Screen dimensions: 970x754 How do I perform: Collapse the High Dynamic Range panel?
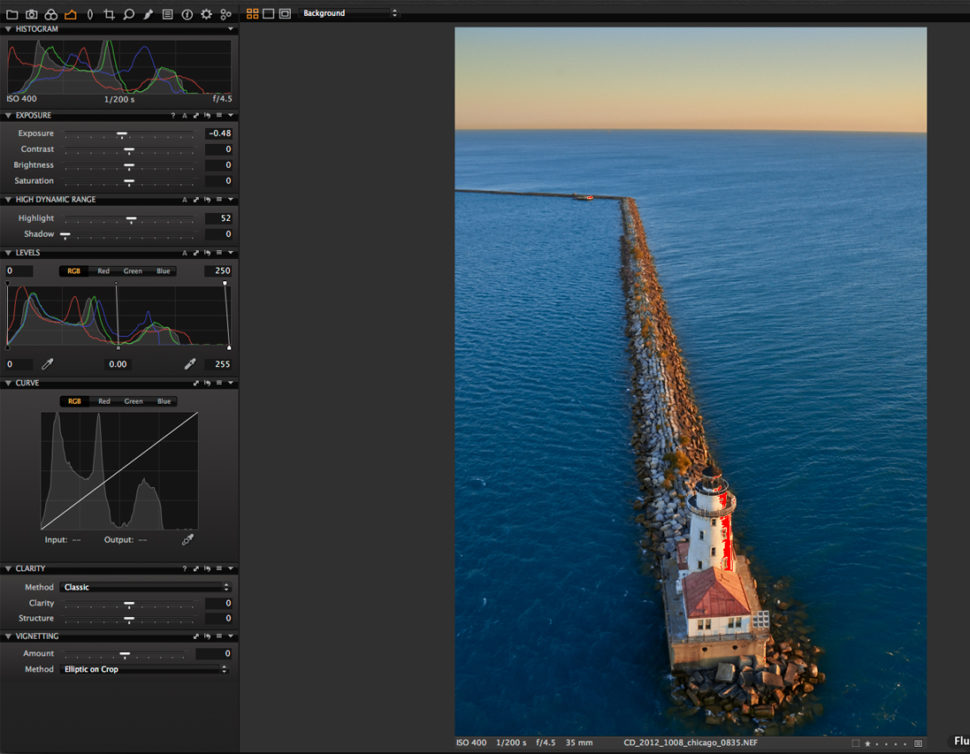pyautogui.click(x=9, y=200)
